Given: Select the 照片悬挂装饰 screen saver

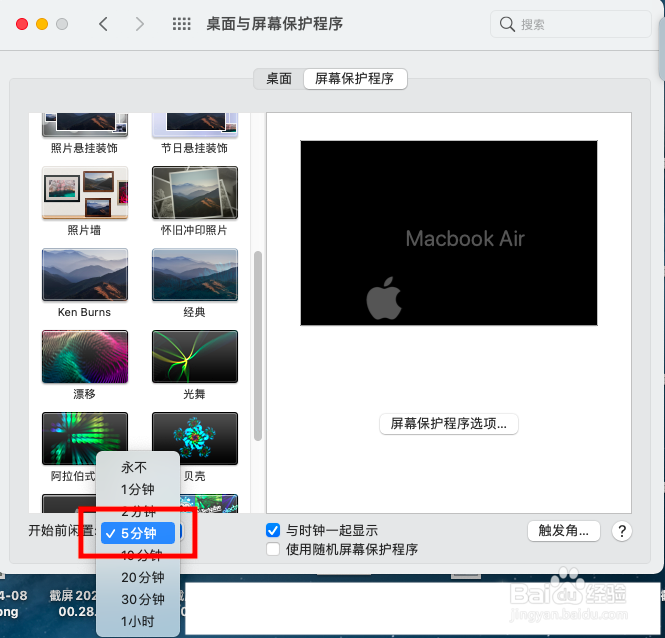Looking at the screenshot, I should (x=85, y=125).
